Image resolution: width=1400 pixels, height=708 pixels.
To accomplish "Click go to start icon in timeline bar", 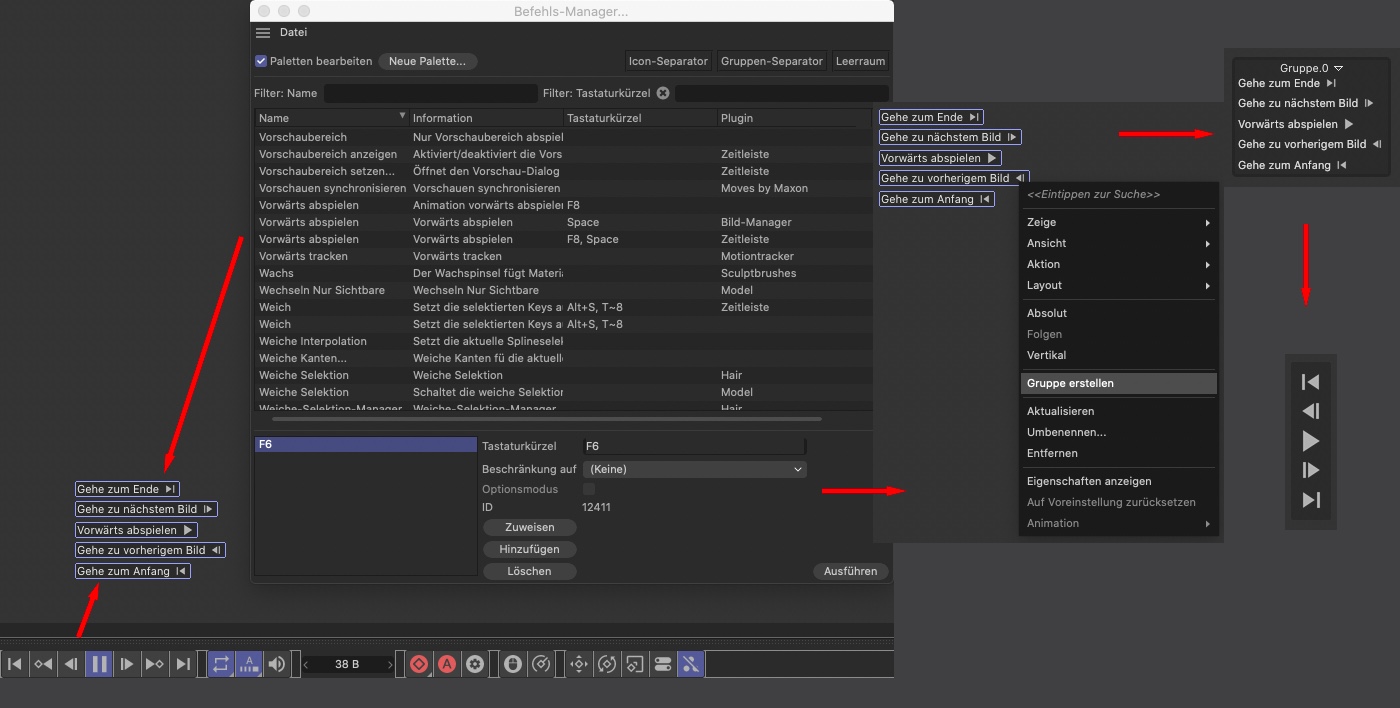I will (x=15, y=664).
